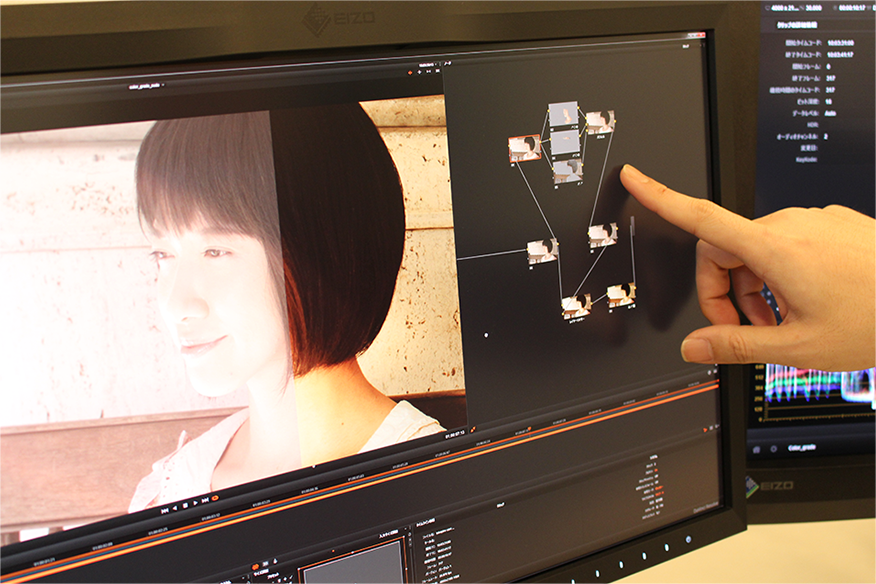Jump to the first frame in viewer transport
The image size is (876, 584).
point(165,511)
